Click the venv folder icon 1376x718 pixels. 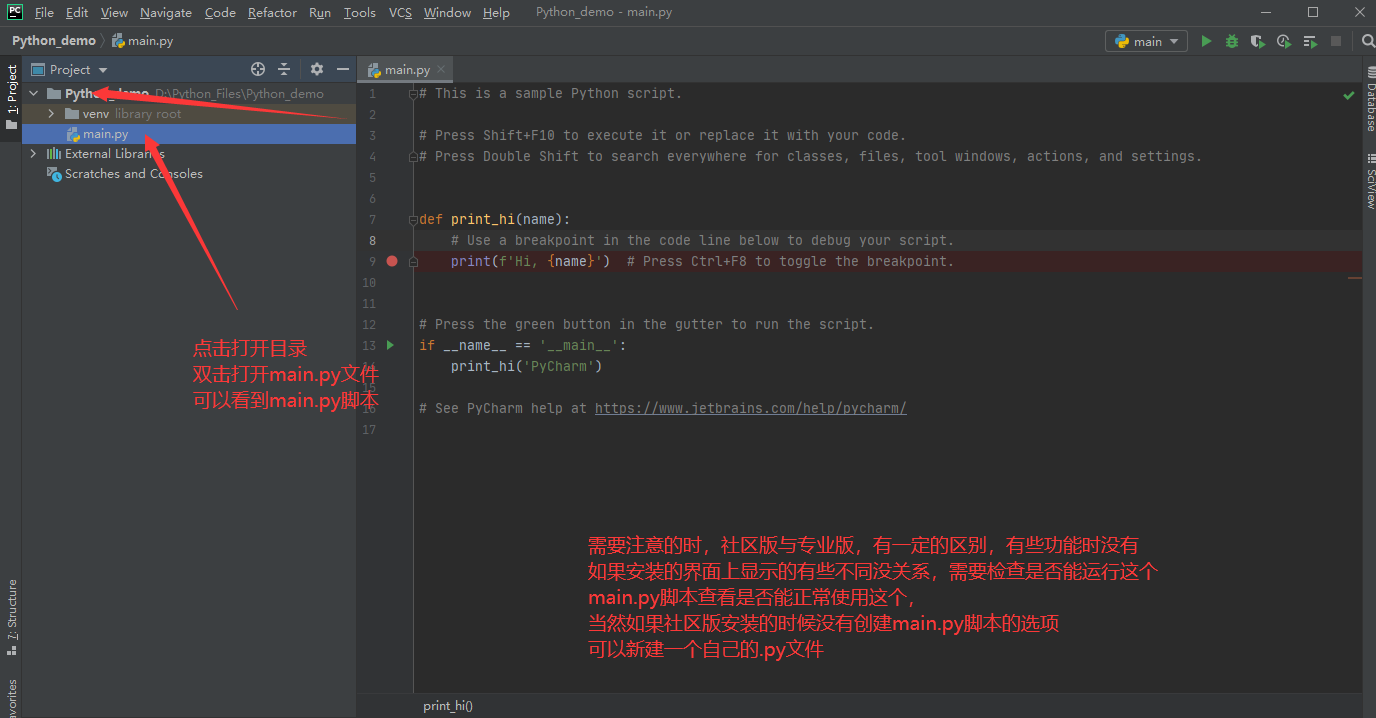click(x=72, y=114)
